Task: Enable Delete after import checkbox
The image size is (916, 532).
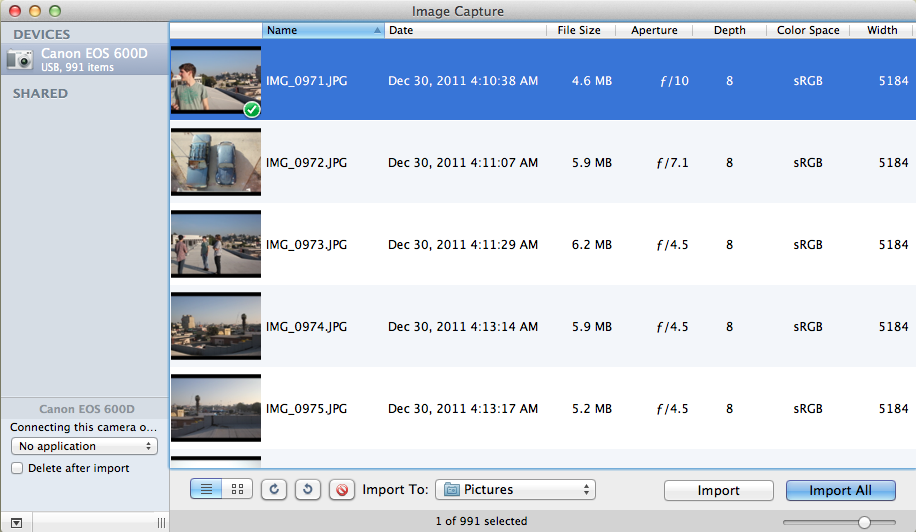Action: (x=17, y=468)
